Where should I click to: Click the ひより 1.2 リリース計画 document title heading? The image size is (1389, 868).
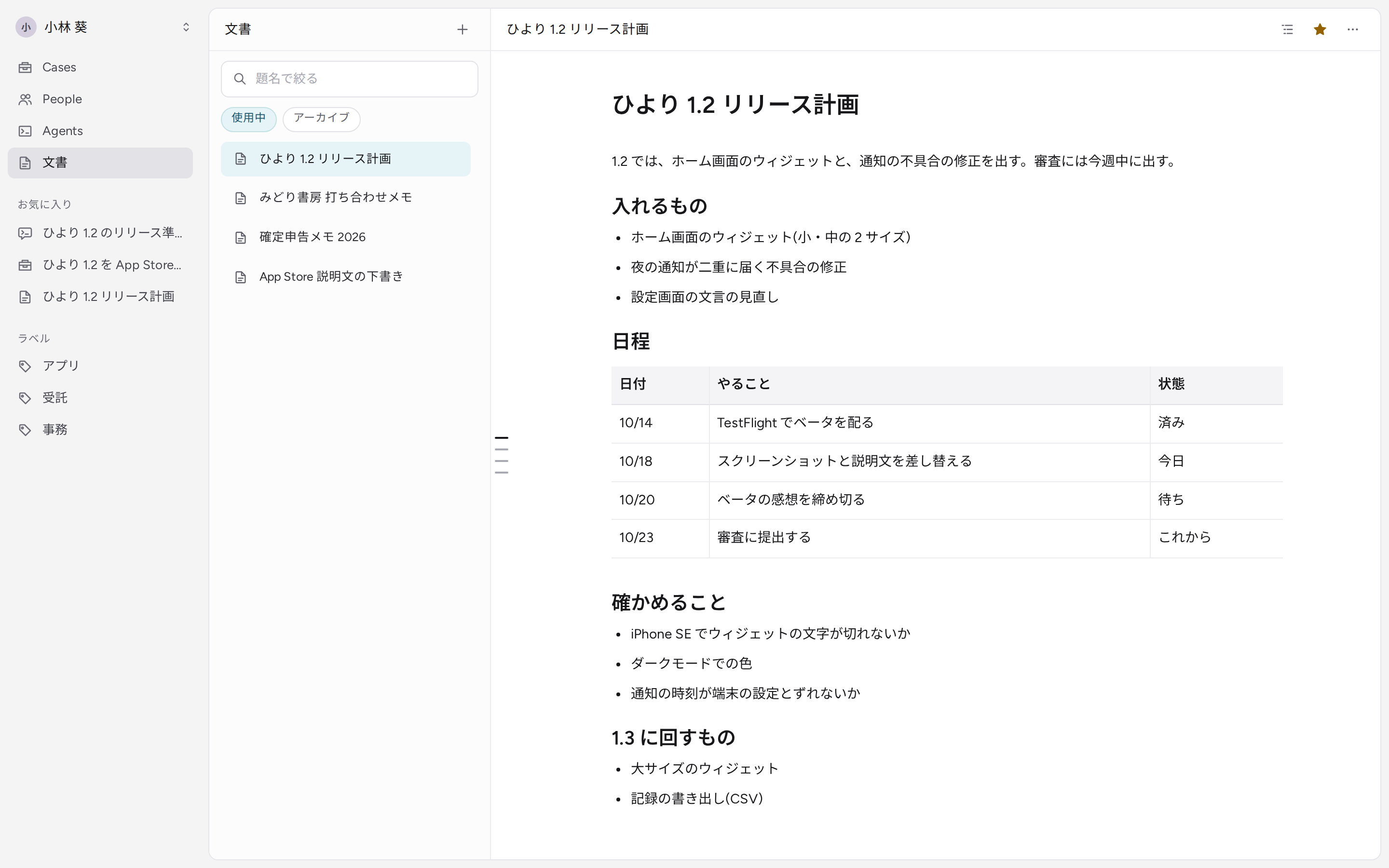coord(735,105)
